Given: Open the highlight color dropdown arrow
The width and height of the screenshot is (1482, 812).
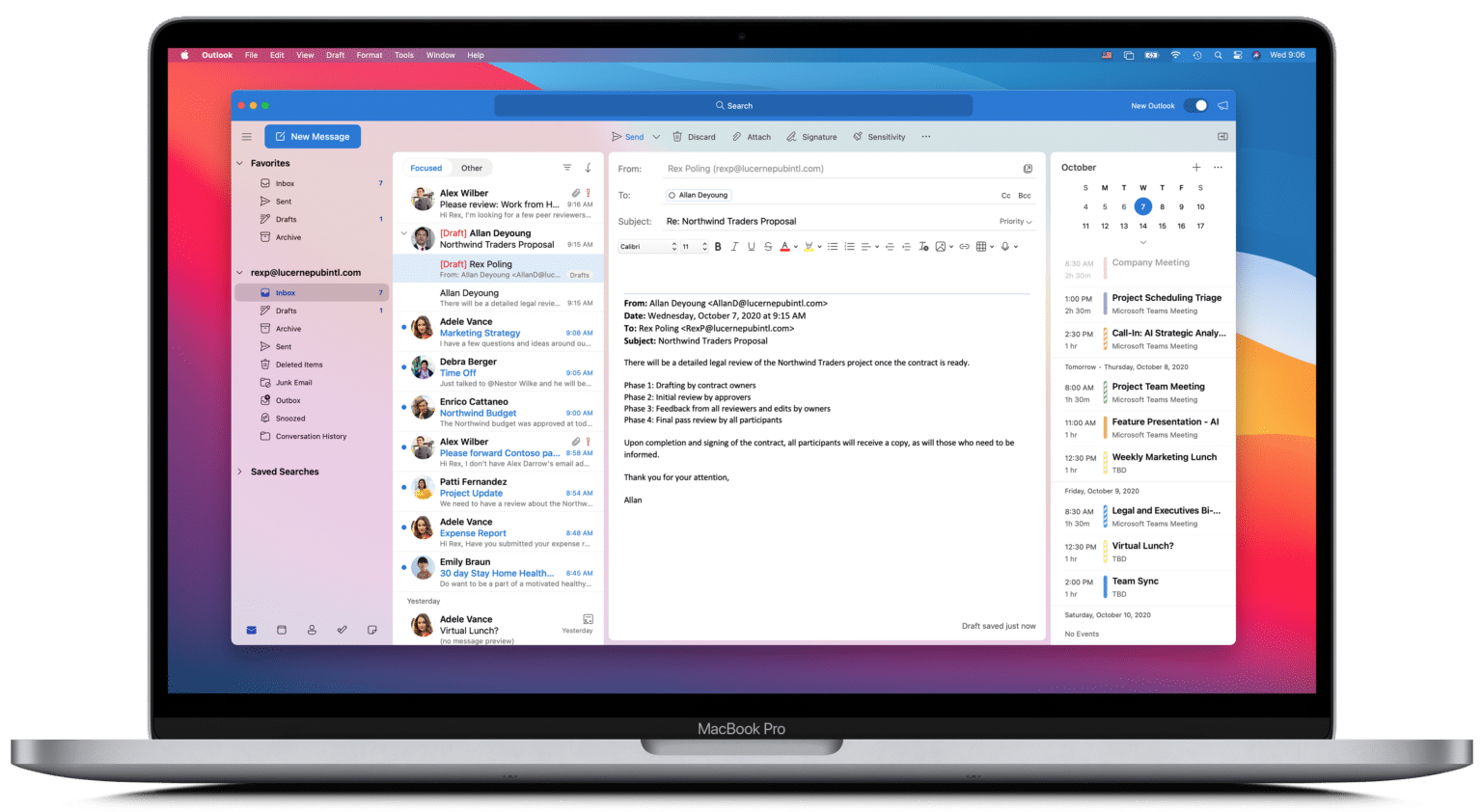Looking at the screenshot, I should tap(819, 247).
